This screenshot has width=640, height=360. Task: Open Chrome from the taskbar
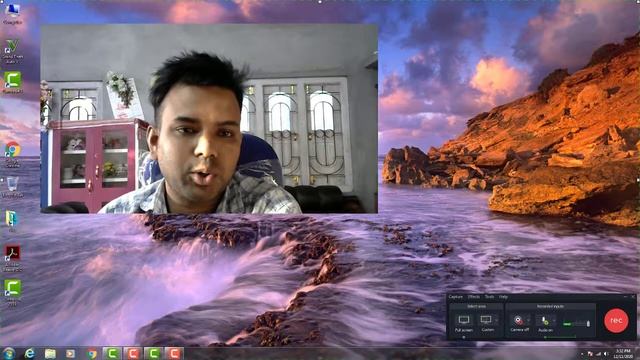91,353
